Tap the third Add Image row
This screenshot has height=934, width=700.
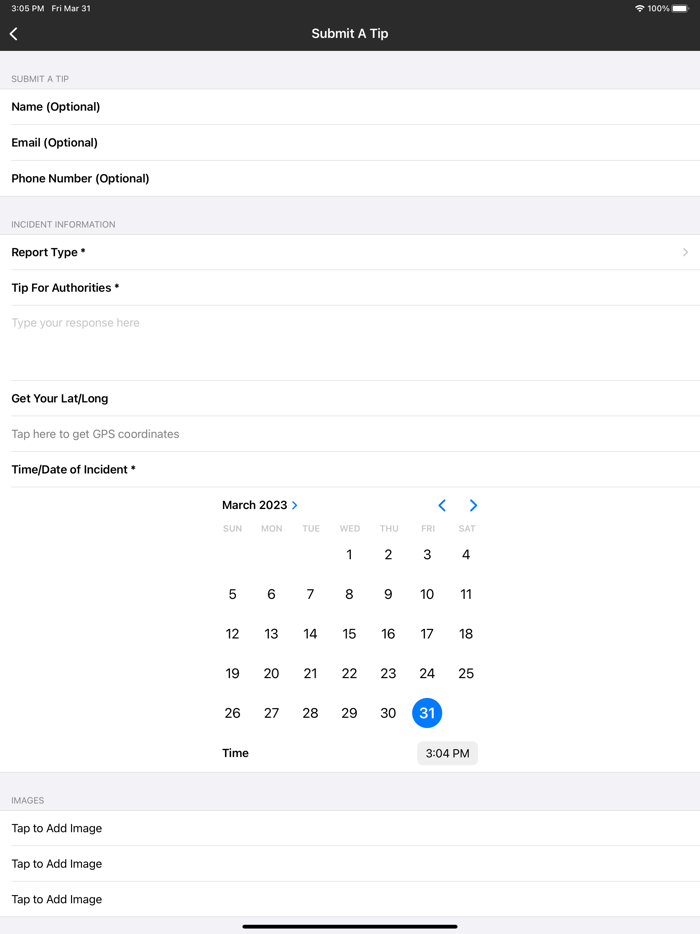(x=350, y=899)
